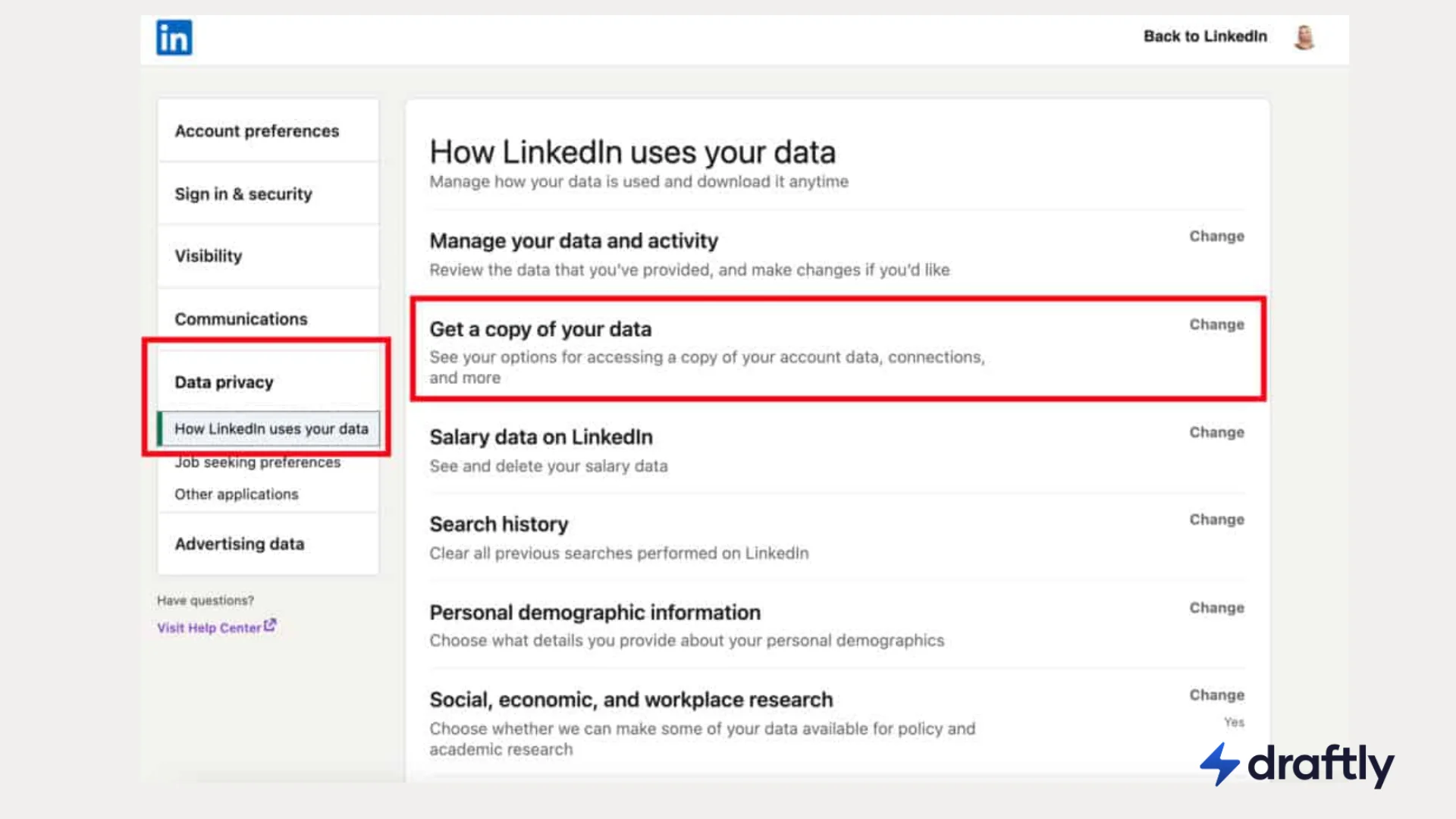The image size is (1456, 819).
Task: Change Social, economic, and workplace research setting
Action: click(x=1216, y=695)
